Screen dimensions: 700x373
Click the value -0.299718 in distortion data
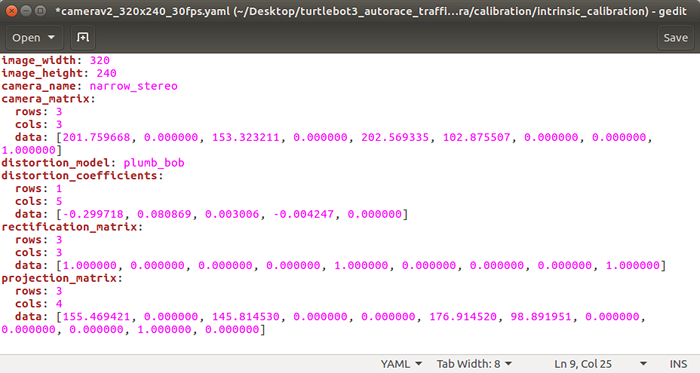tap(93, 214)
